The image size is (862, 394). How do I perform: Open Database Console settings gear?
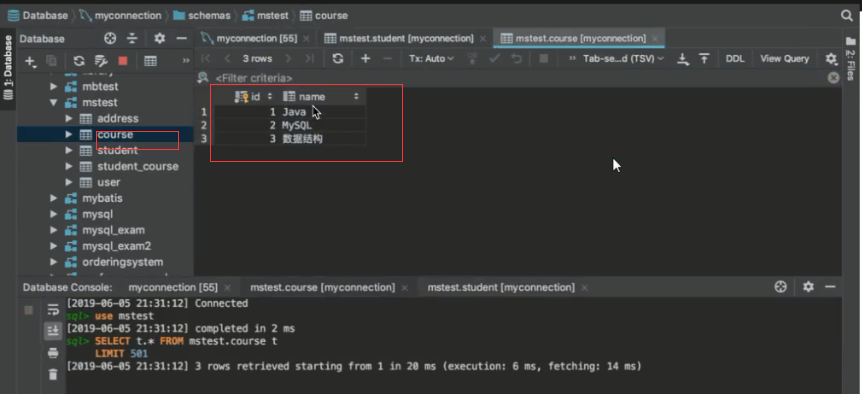pos(808,287)
